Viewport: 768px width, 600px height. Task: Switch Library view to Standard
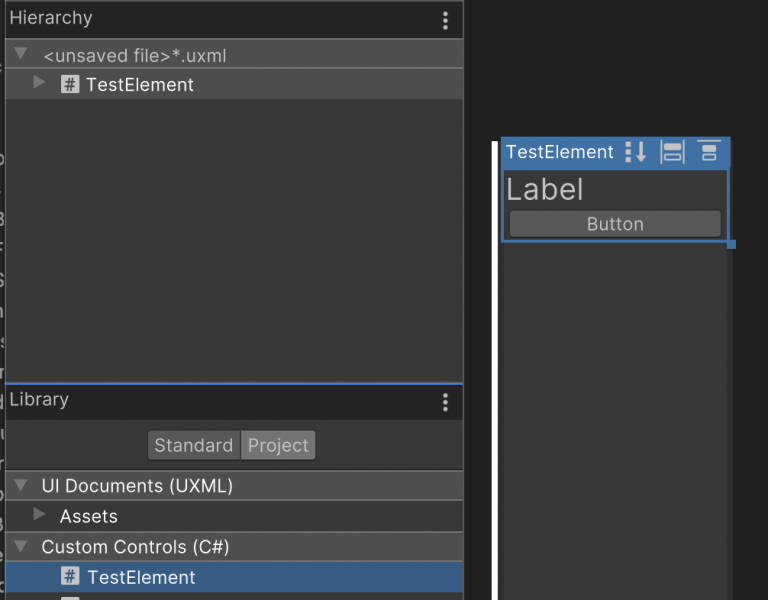click(193, 445)
